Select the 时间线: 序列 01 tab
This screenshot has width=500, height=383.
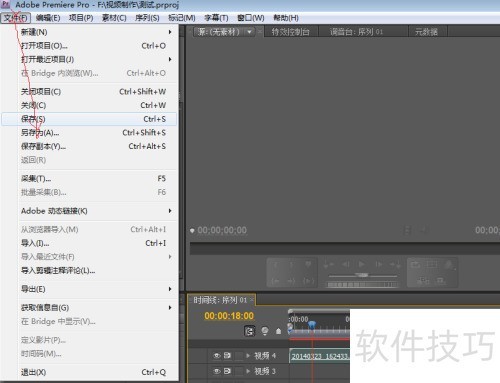point(220,300)
